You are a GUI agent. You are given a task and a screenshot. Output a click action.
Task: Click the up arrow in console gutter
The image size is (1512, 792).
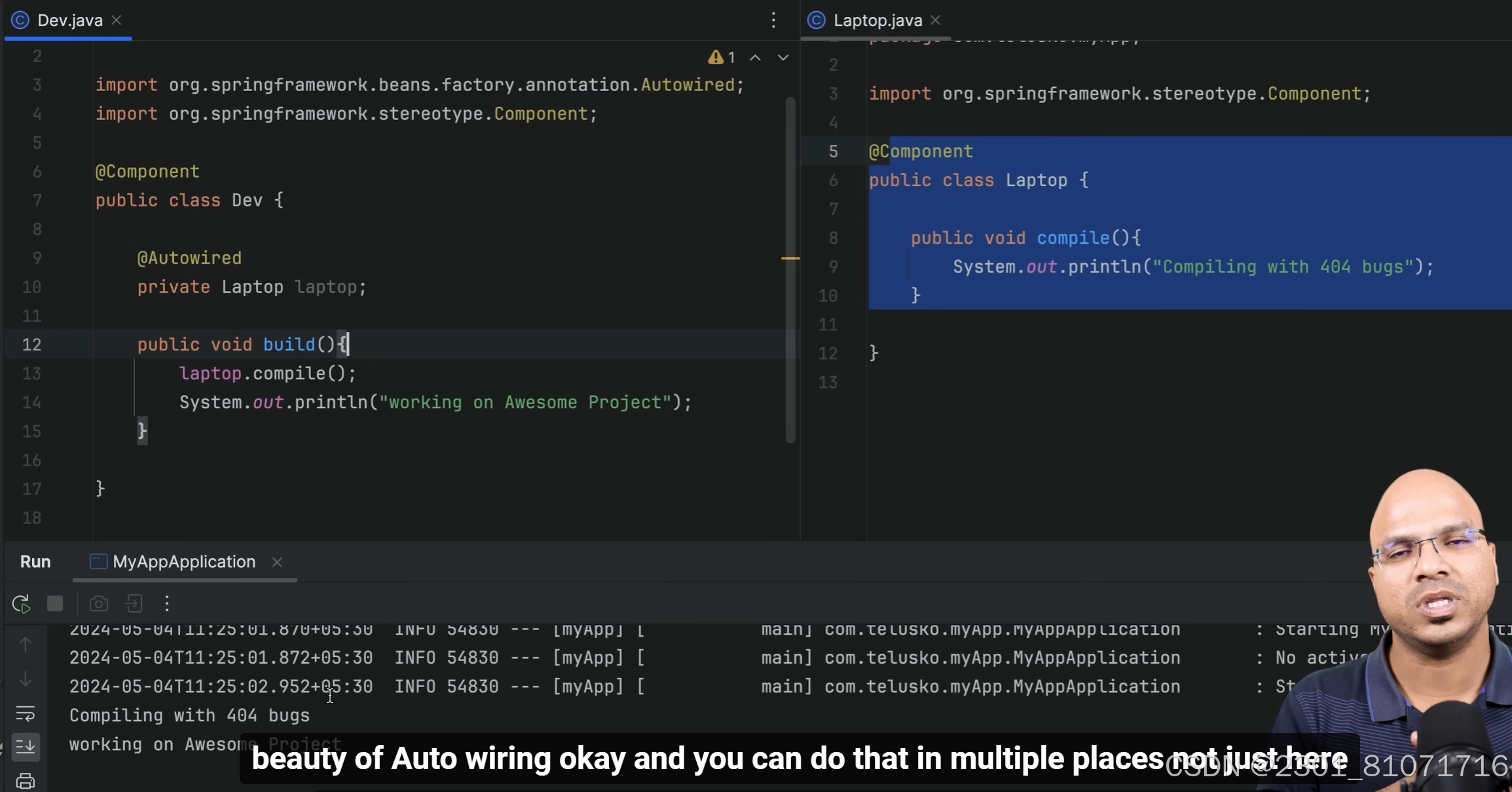pyautogui.click(x=25, y=645)
